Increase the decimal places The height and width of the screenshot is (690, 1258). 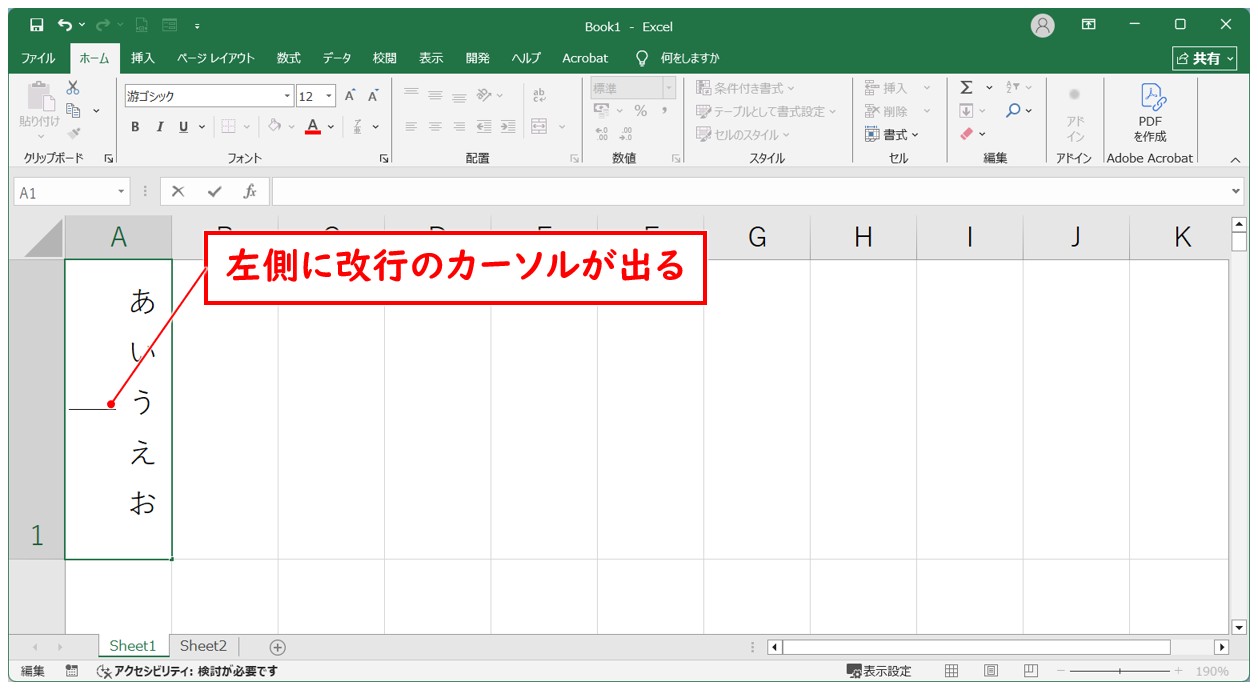pyautogui.click(x=602, y=134)
